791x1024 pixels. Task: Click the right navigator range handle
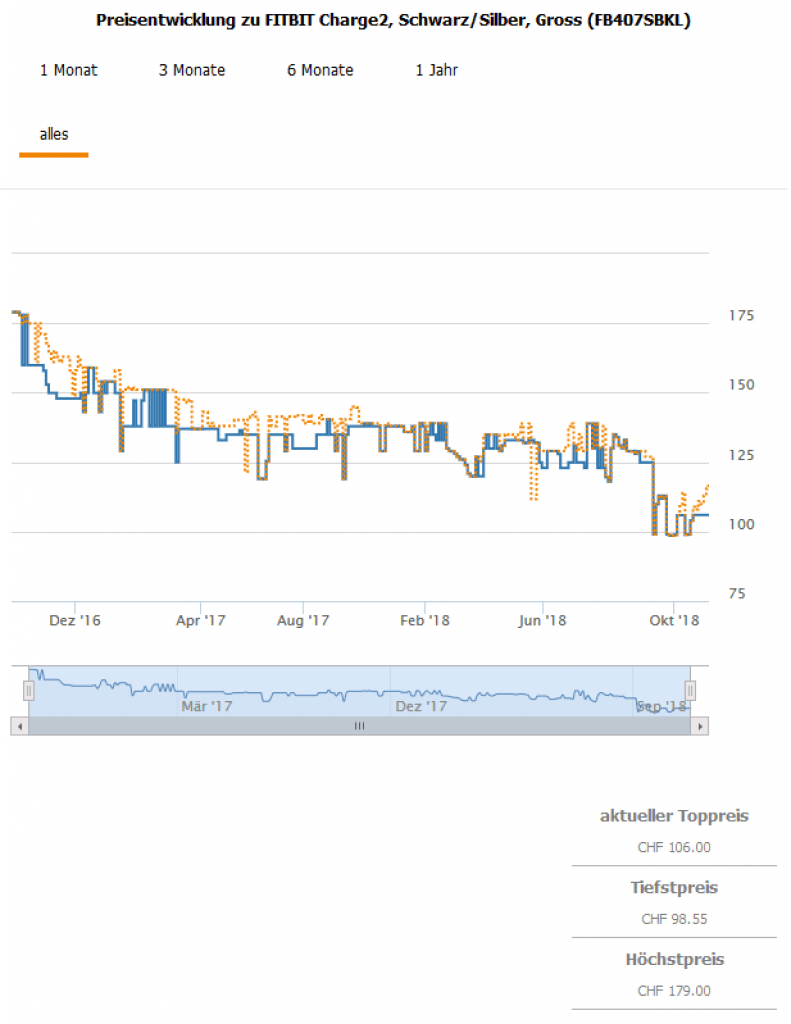point(690,690)
